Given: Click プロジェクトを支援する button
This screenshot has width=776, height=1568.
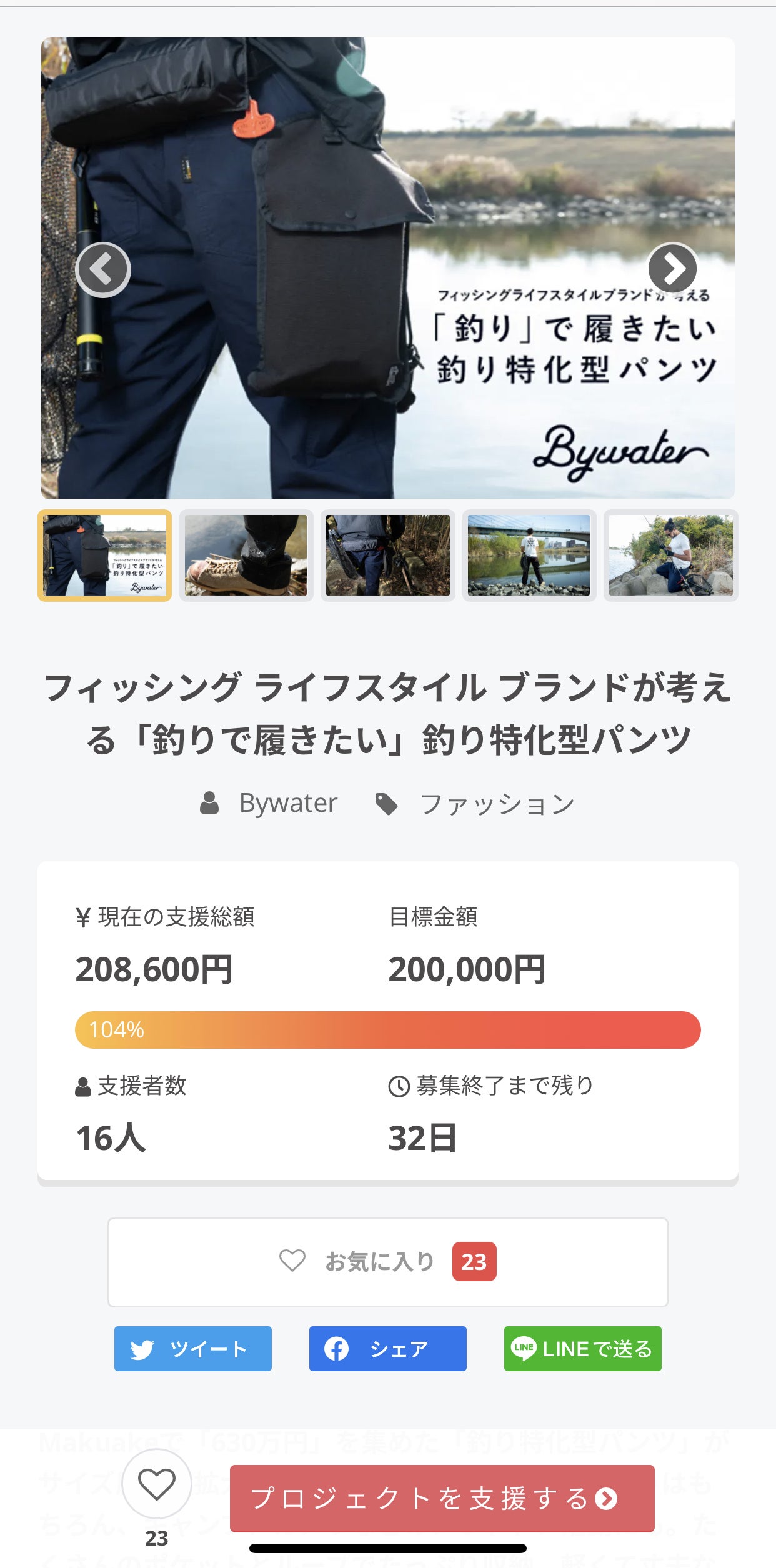Looking at the screenshot, I should tap(442, 1498).
